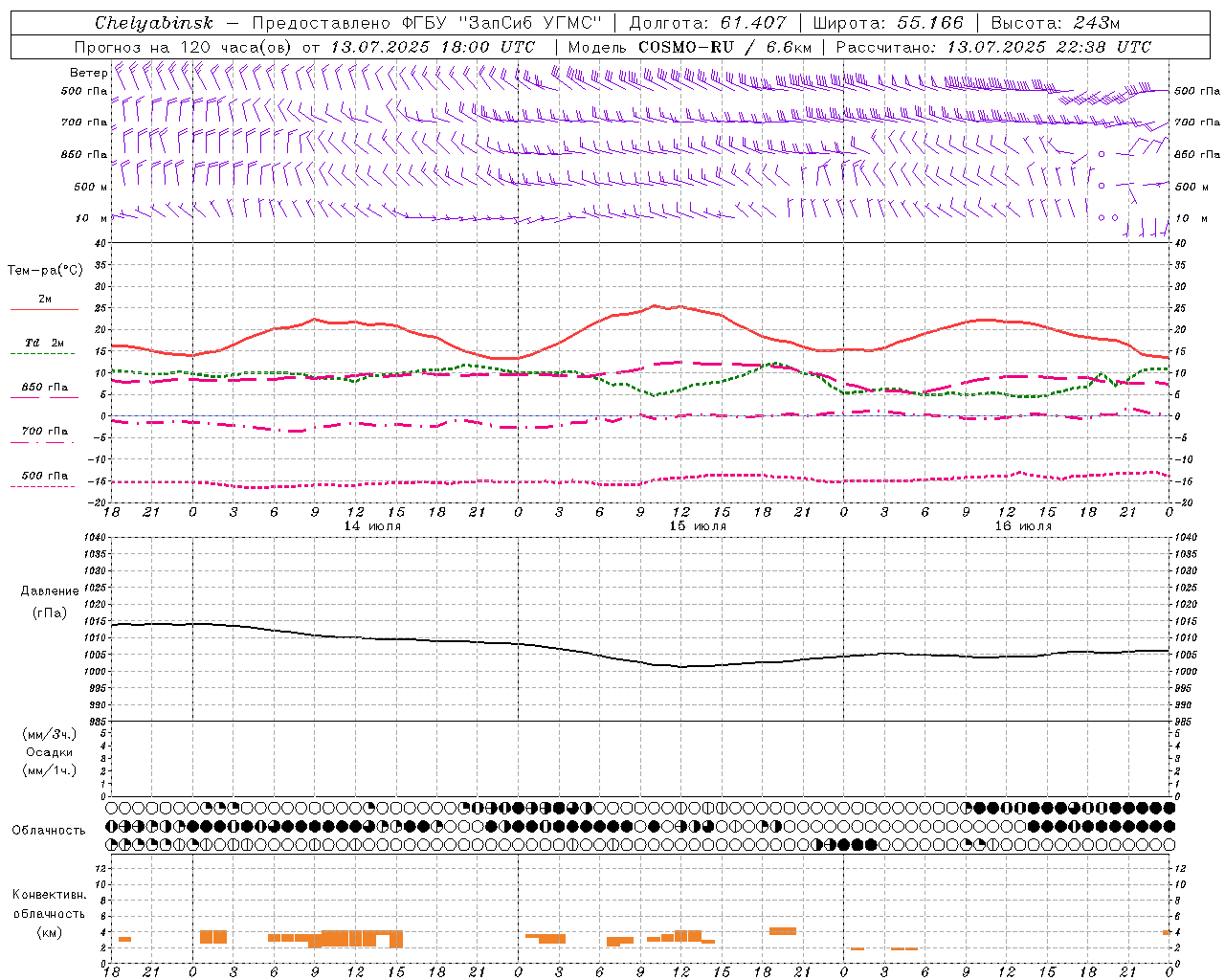The width and height of the screenshot is (1225, 980).
Task: Click the '(мм/3ч.)' precipitation units label
Action: (x=50, y=734)
